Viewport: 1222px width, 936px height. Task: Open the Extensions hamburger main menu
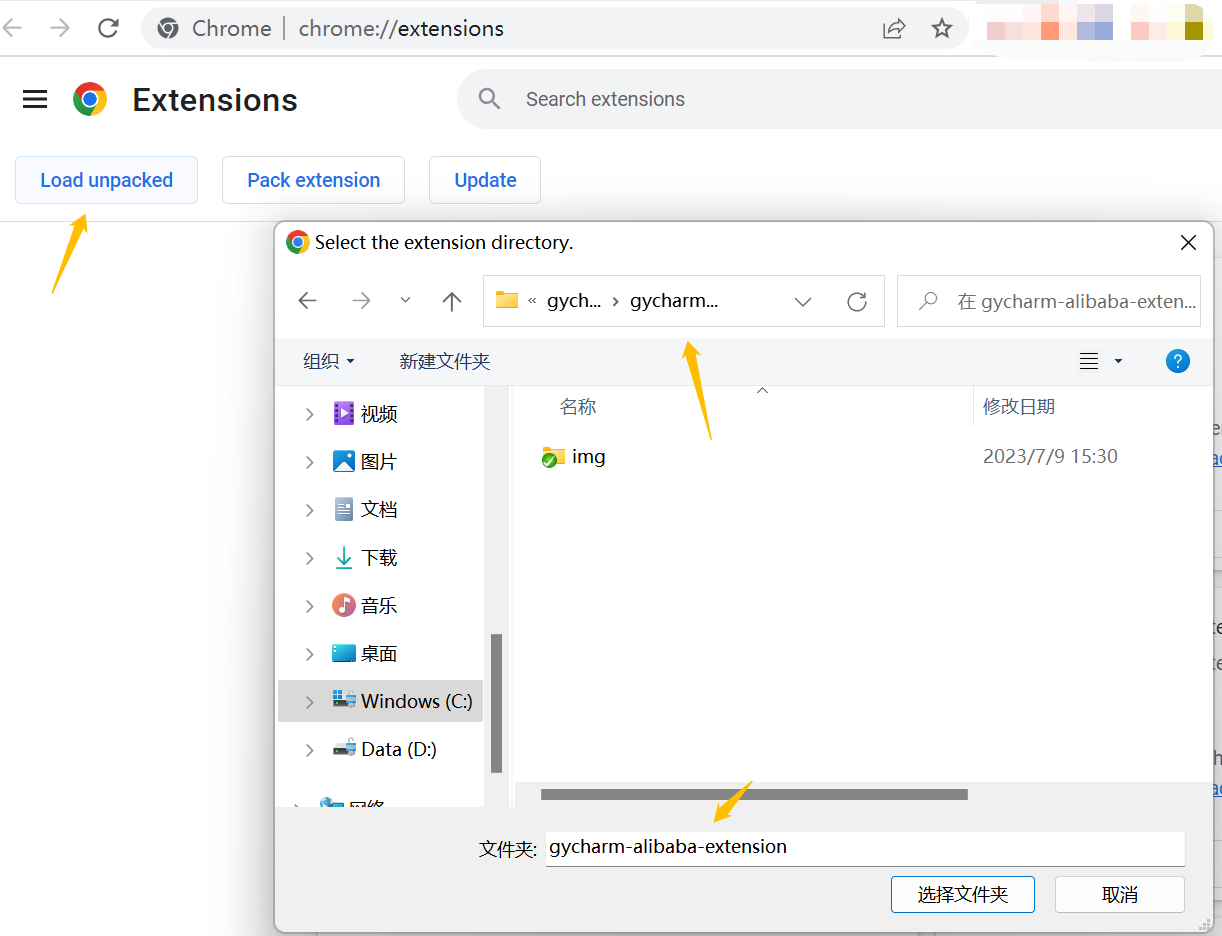click(x=35, y=99)
